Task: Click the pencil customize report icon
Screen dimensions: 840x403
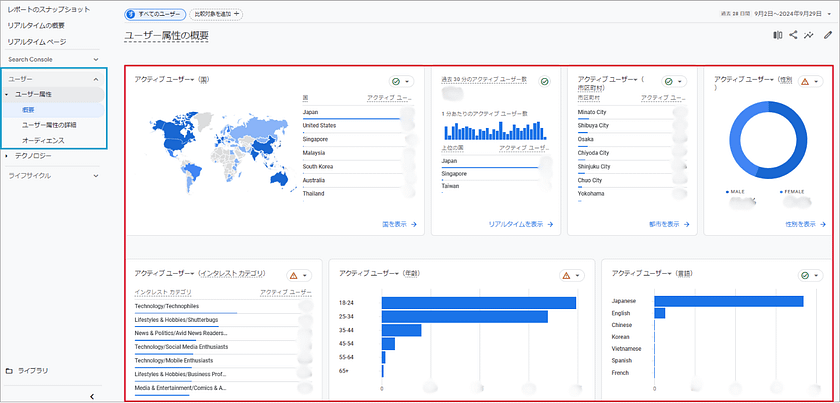Action: click(827, 35)
